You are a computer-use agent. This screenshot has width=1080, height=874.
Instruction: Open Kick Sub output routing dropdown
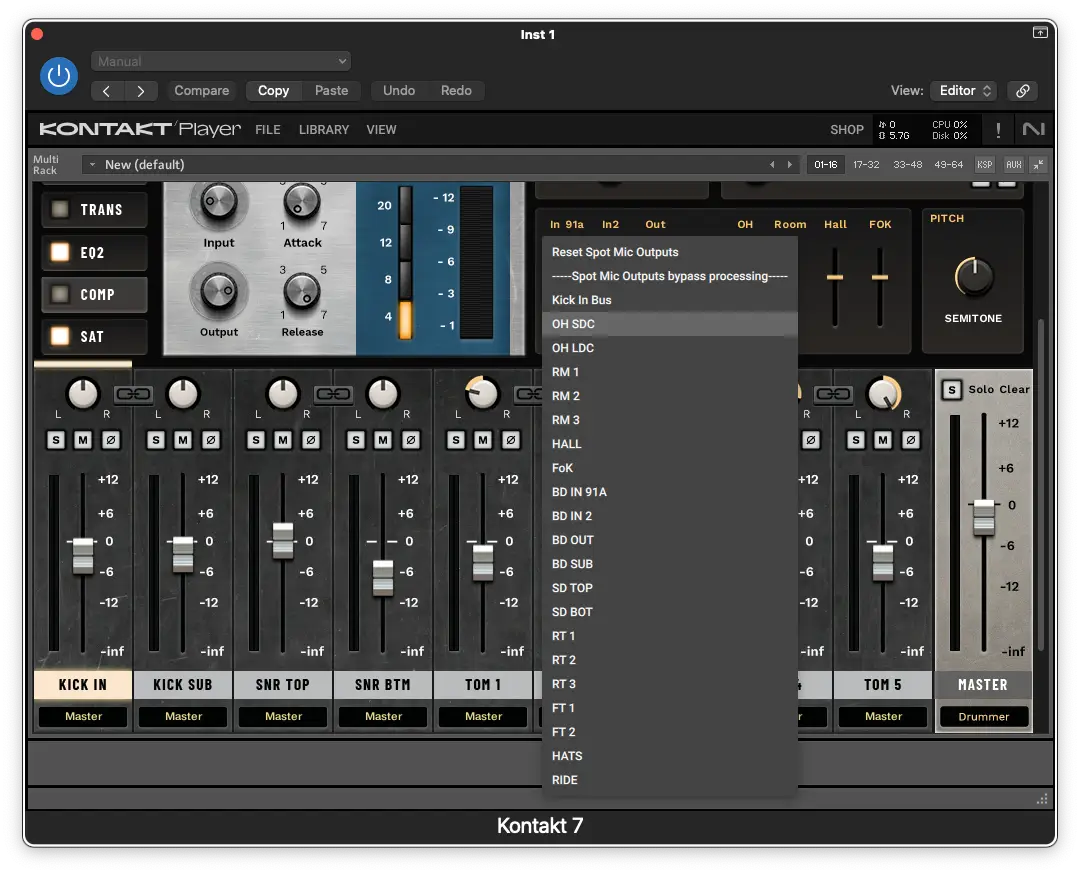coord(183,716)
